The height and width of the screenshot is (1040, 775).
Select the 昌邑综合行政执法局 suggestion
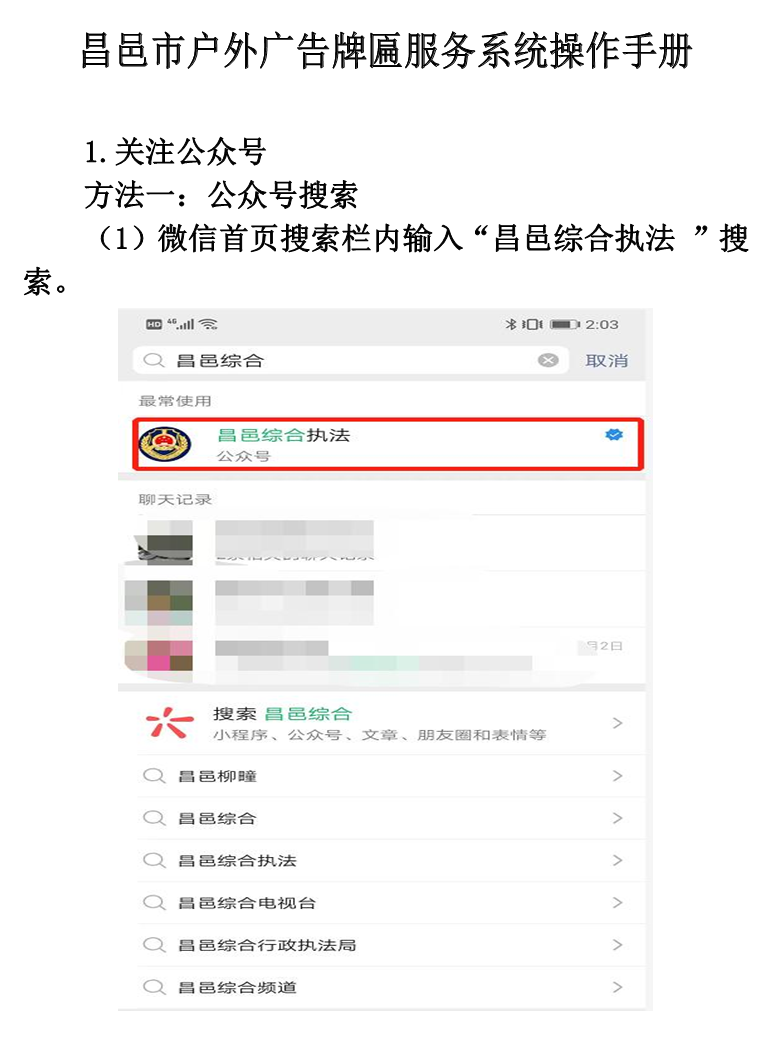[x=382, y=945]
